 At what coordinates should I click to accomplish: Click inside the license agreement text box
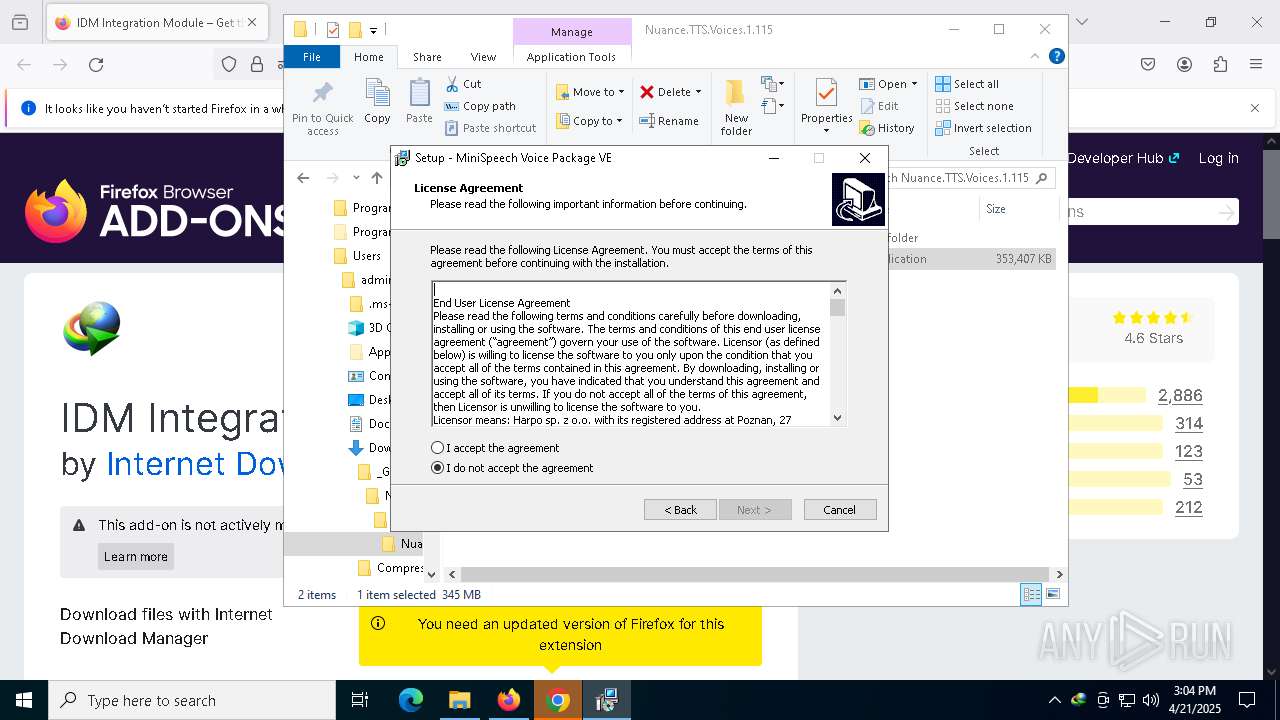pyautogui.click(x=630, y=354)
